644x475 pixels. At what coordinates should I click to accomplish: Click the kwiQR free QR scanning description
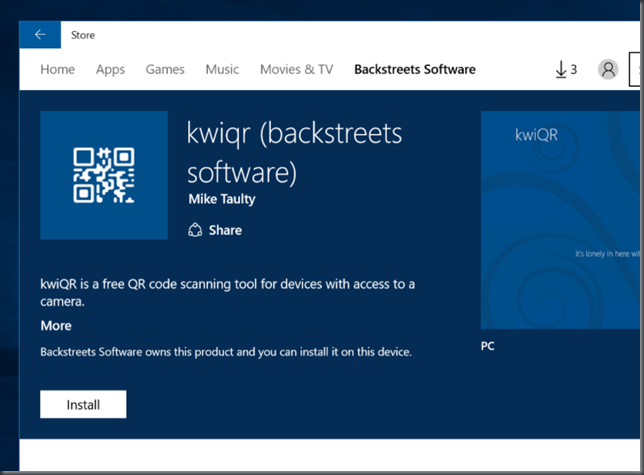228,292
